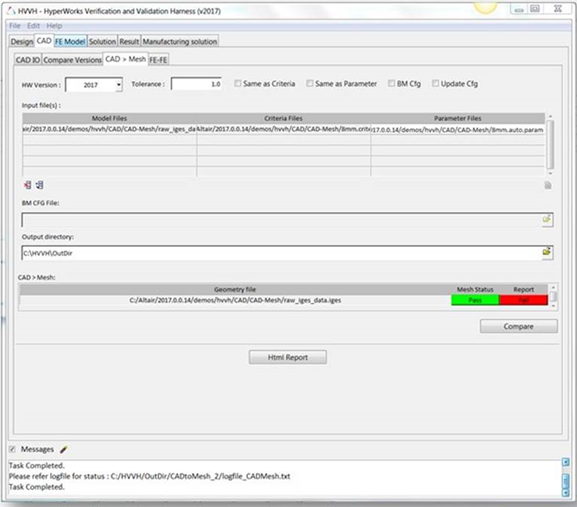577x507 pixels.
Task: Browse for BM CFG file folder icon
Action: click(x=547, y=219)
